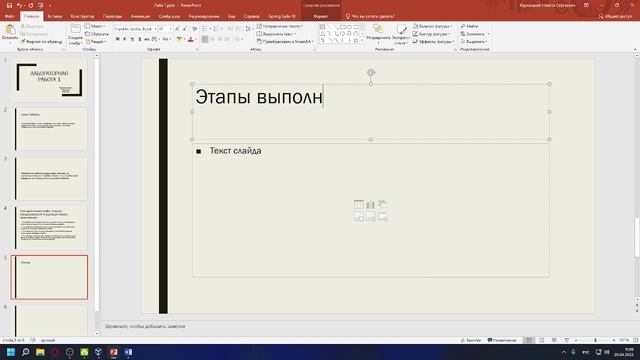Click the zoom slider handle
The height and width of the screenshot is (360, 640).
pos(595,340)
